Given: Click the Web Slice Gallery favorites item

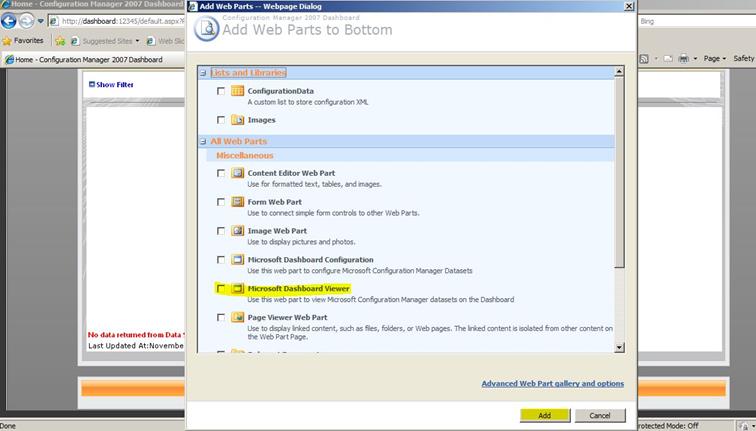Looking at the screenshot, I should tap(165, 41).
